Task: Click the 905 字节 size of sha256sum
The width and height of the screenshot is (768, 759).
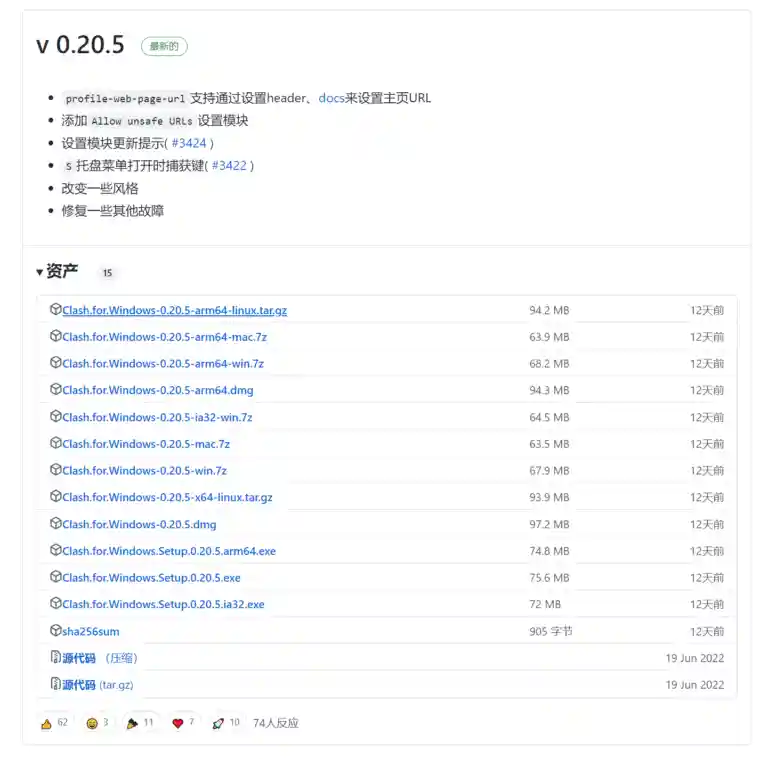Action: 551,631
